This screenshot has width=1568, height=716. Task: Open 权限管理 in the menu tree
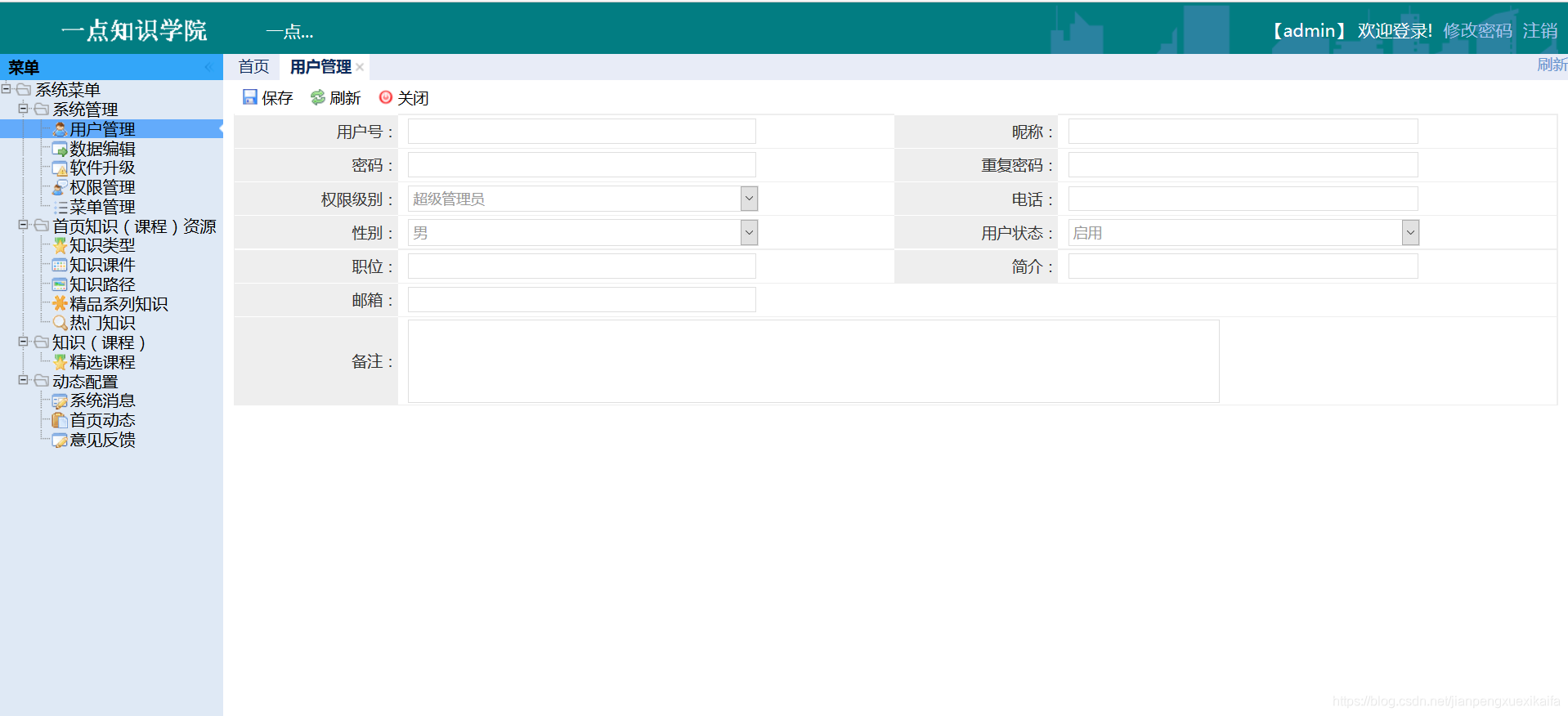(102, 187)
